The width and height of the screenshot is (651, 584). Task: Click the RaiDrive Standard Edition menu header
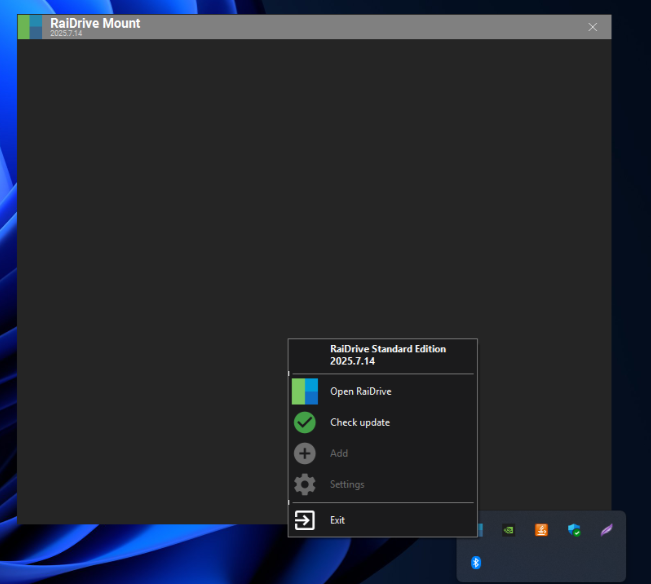pos(388,355)
